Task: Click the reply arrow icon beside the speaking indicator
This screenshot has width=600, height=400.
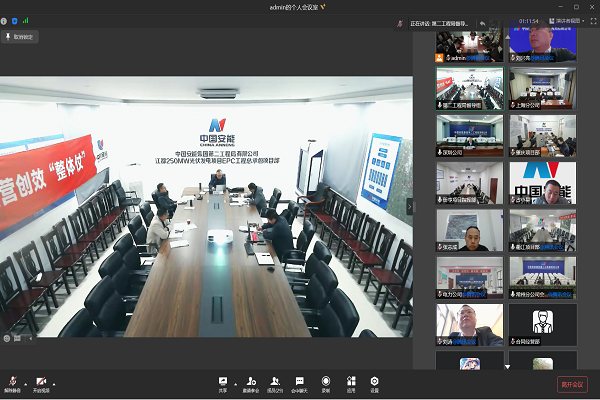Action: click(483, 23)
